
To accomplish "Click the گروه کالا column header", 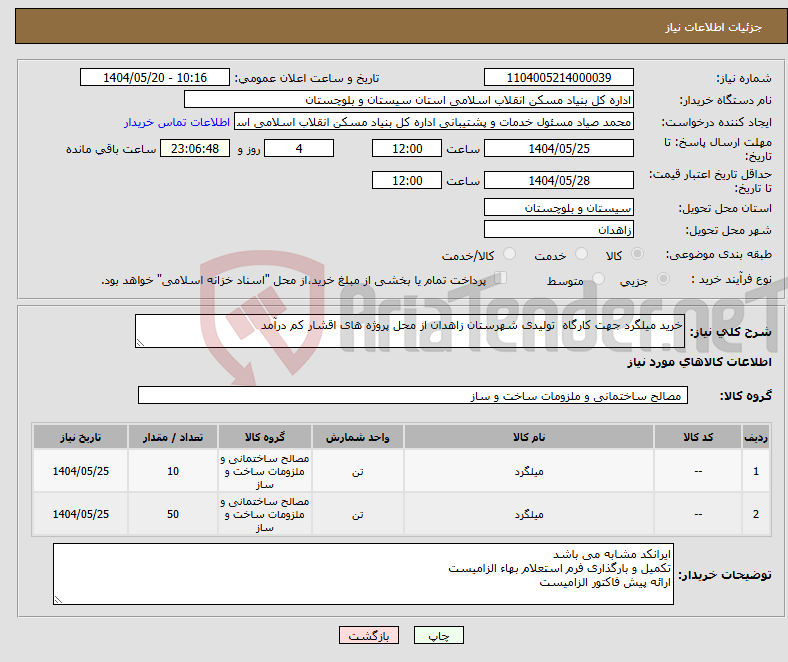I will pos(265,437).
